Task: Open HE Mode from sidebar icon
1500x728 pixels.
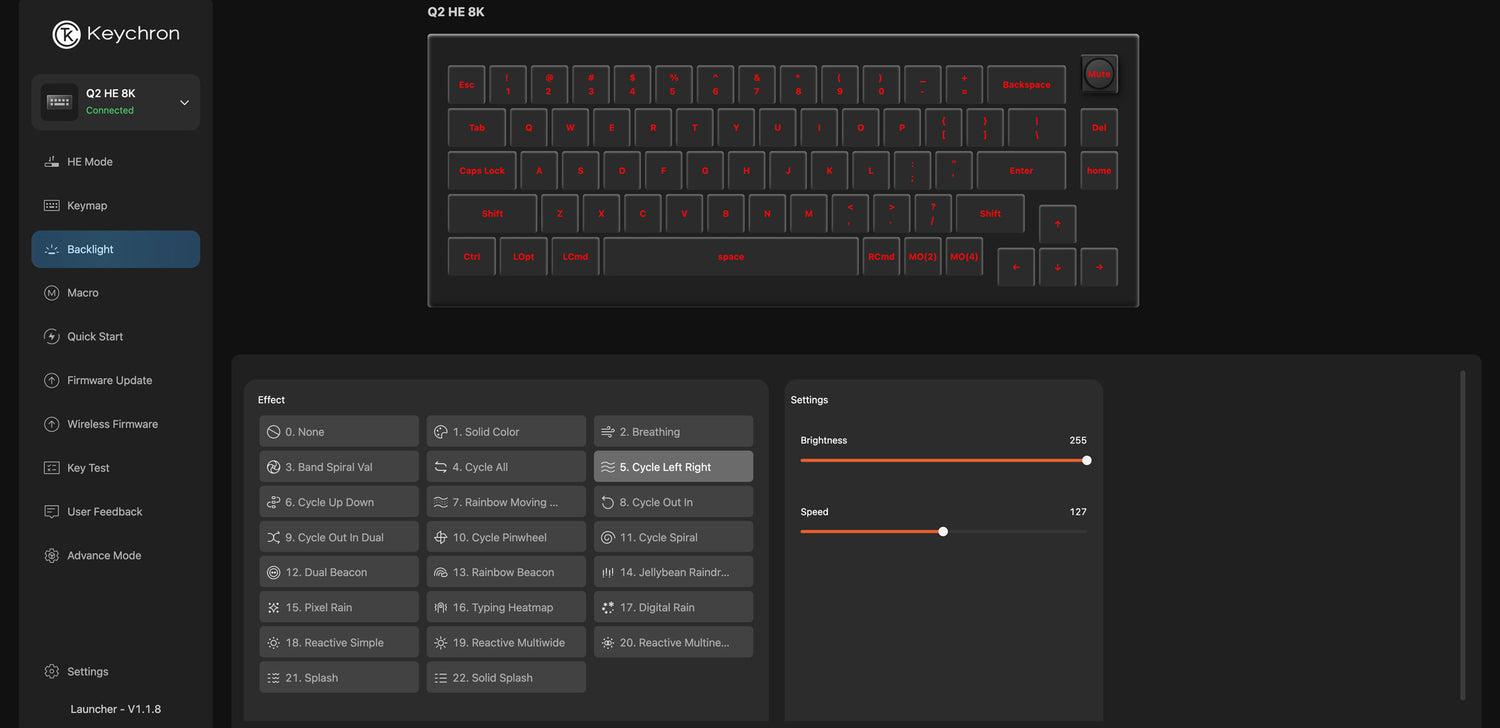Action: pyautogui.click(x=52, y=162)
